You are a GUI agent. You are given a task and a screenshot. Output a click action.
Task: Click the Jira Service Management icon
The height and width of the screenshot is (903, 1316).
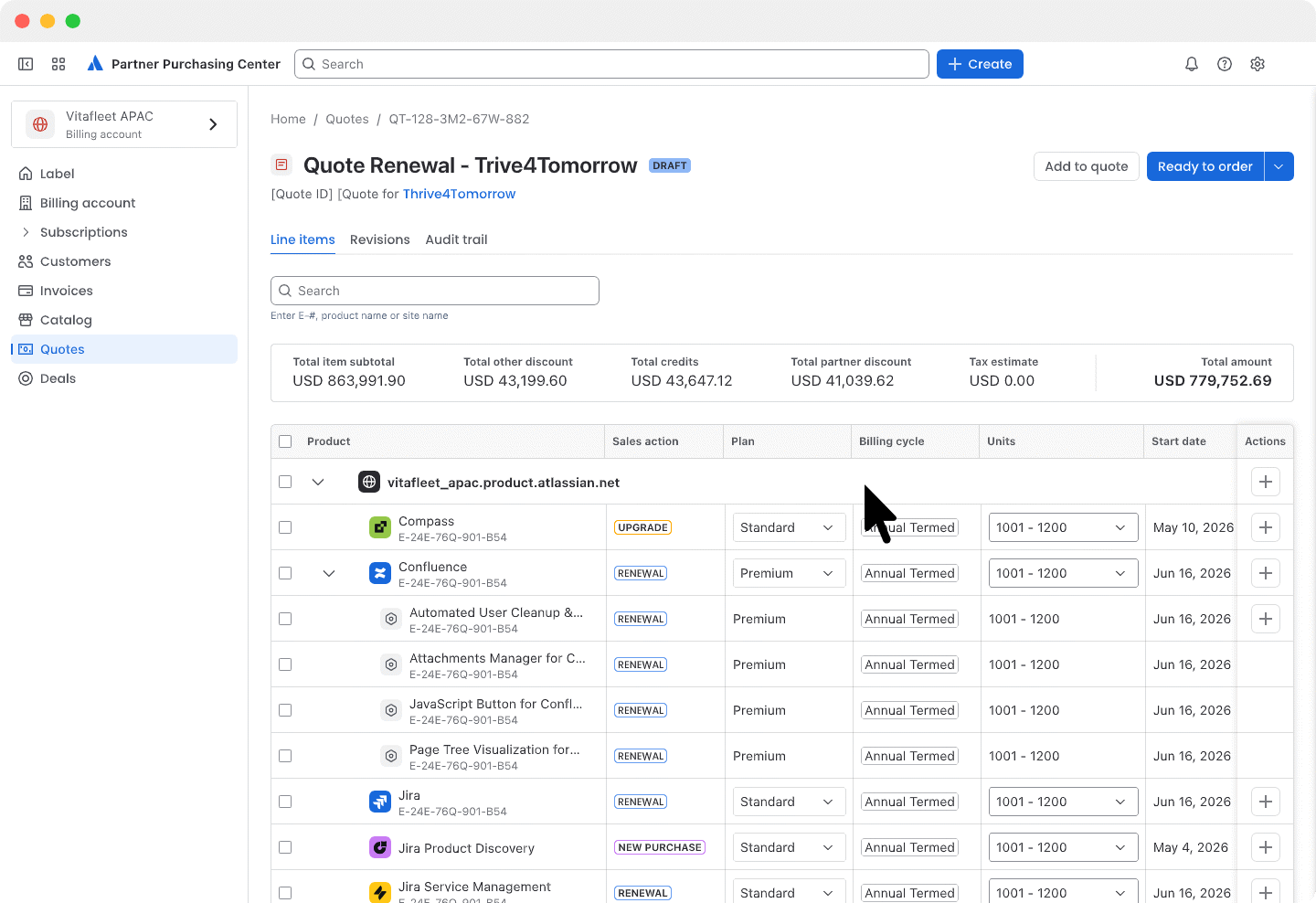click(380, 893)
